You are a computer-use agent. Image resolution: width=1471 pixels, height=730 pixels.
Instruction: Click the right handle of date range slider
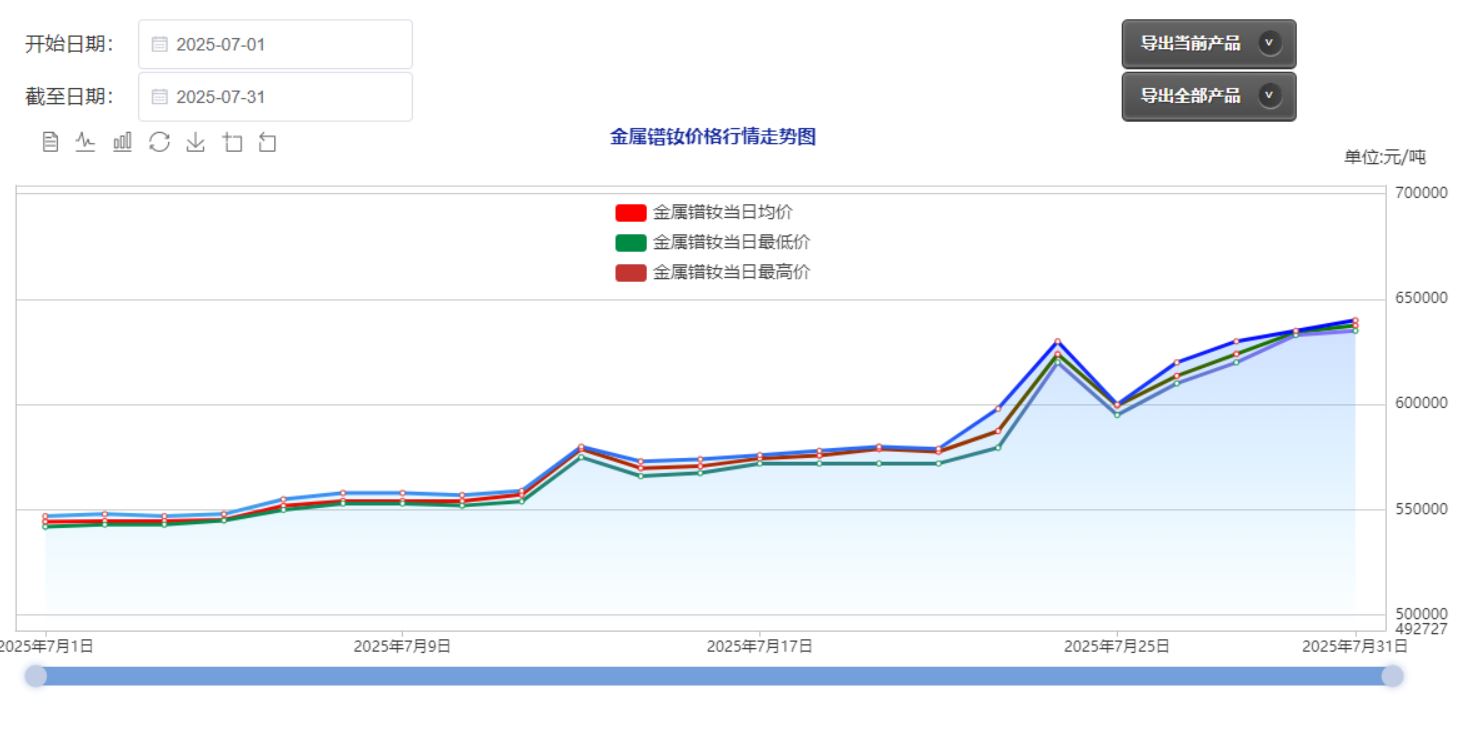[1392, 676]
